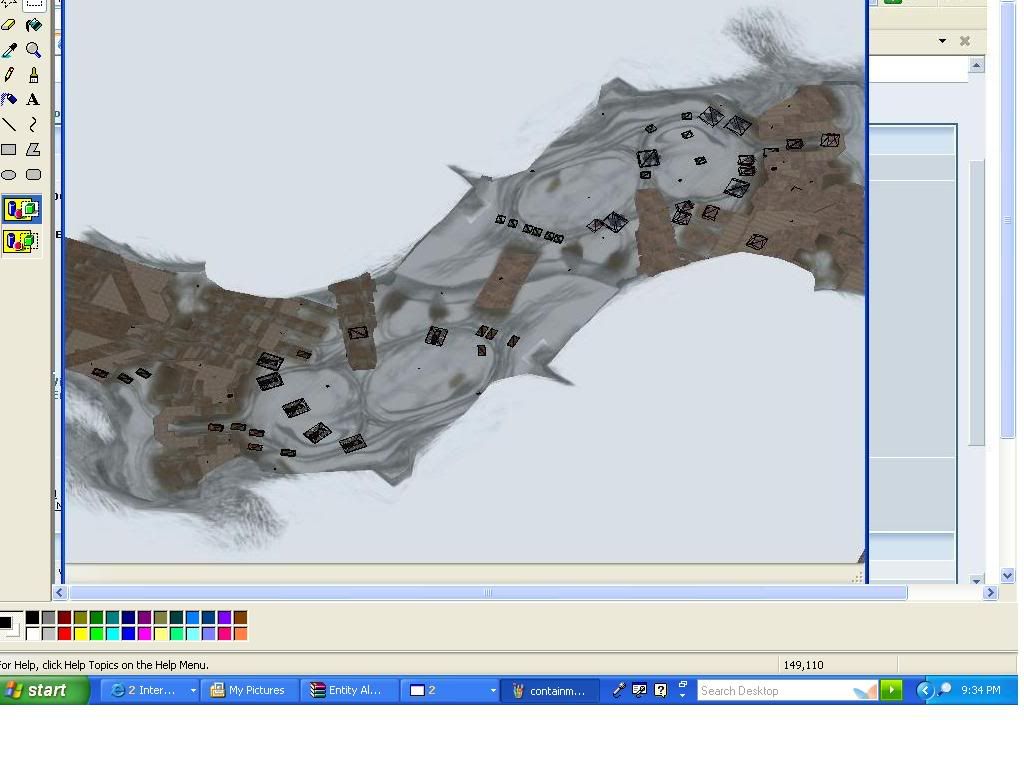
Task: Open the language bar options arrow
Action: click(x=683, y=696)
